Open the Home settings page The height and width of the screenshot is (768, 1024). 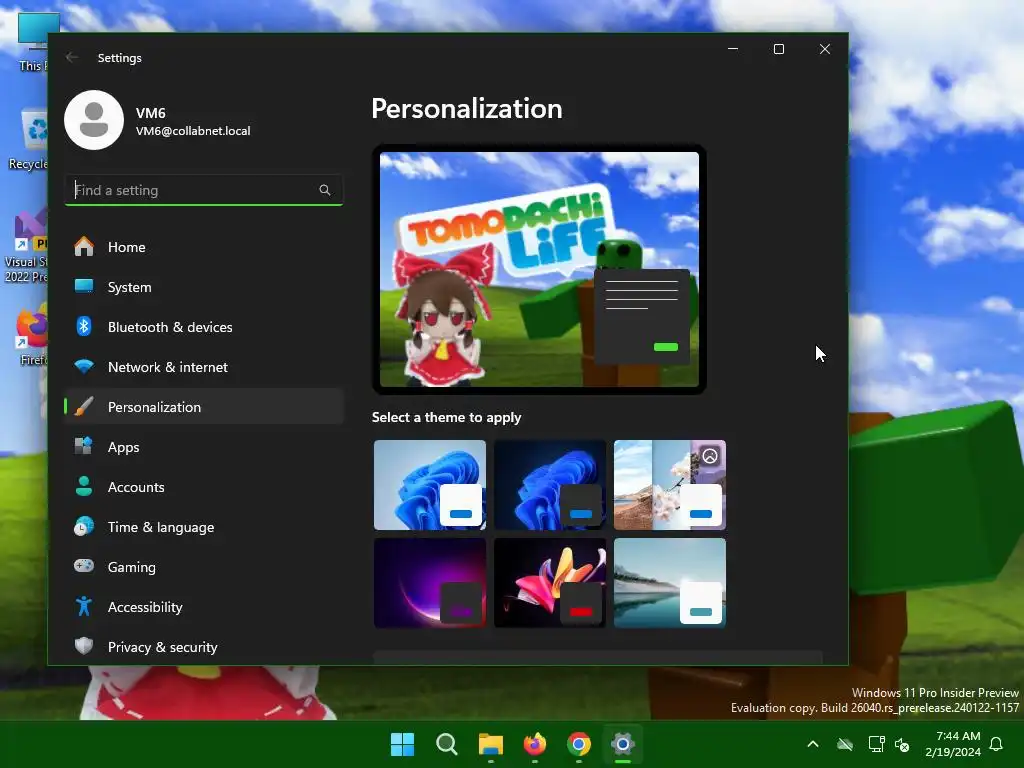tap(204, 247)
